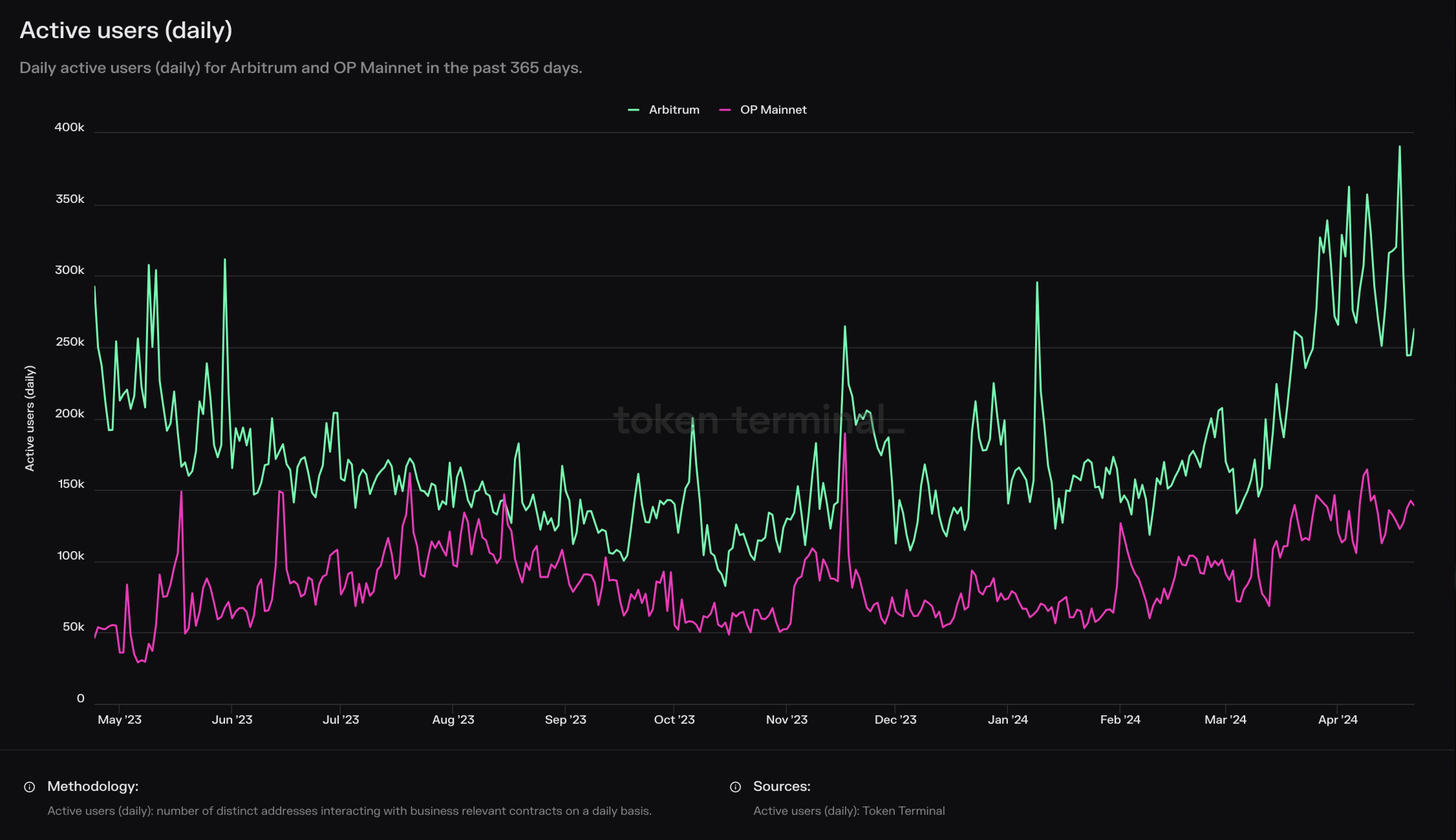This screenshot has width=1456, height=840.
Task: Click the info icon beside Sources
Action: pyautogui.click(x=735, y=787)
